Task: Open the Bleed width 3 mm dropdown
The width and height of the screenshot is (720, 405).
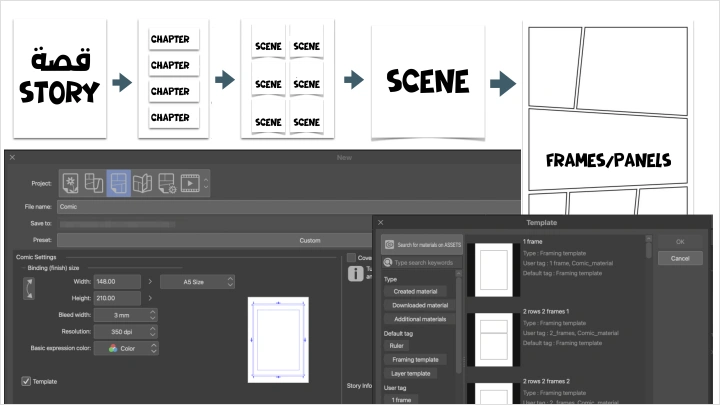Action: [x=126, y=315]
